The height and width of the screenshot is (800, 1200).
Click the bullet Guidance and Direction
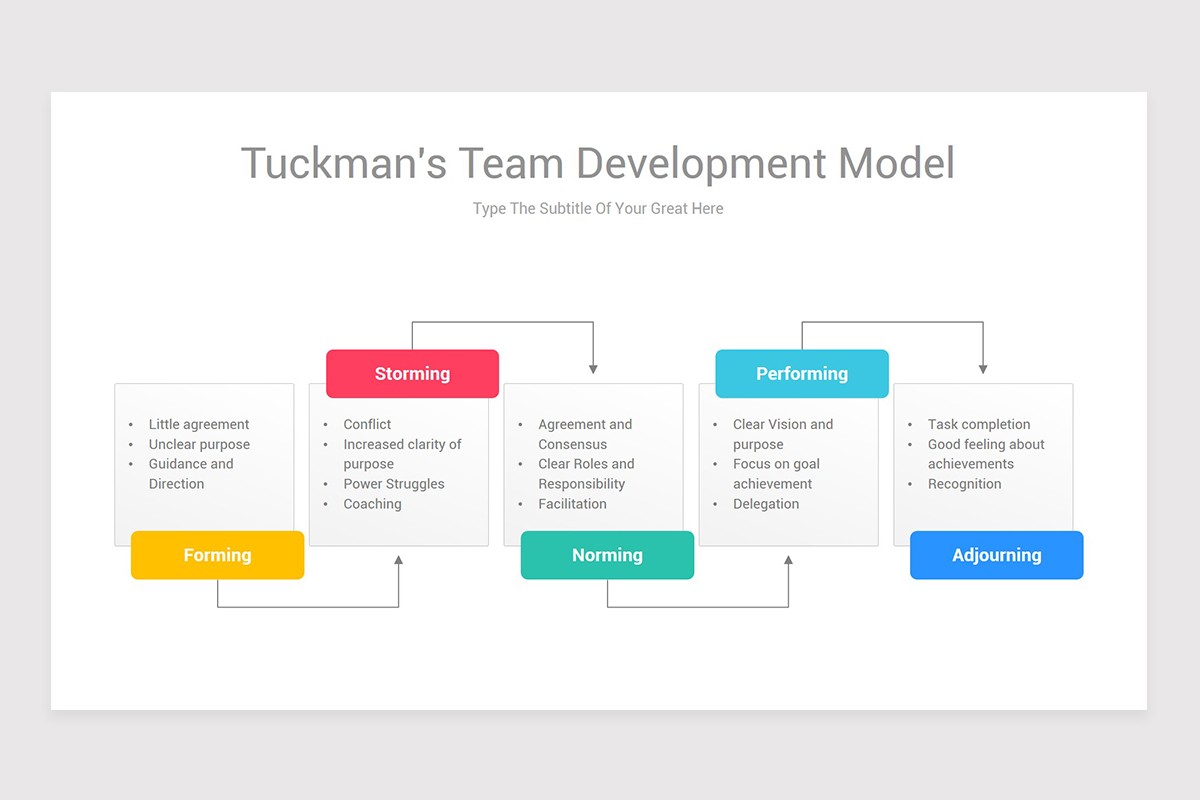[191, 474]
